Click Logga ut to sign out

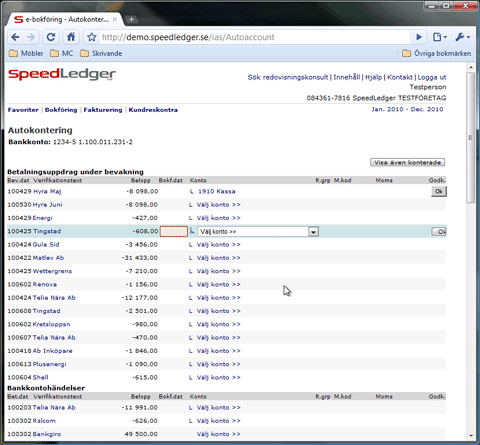coord(432,77)
